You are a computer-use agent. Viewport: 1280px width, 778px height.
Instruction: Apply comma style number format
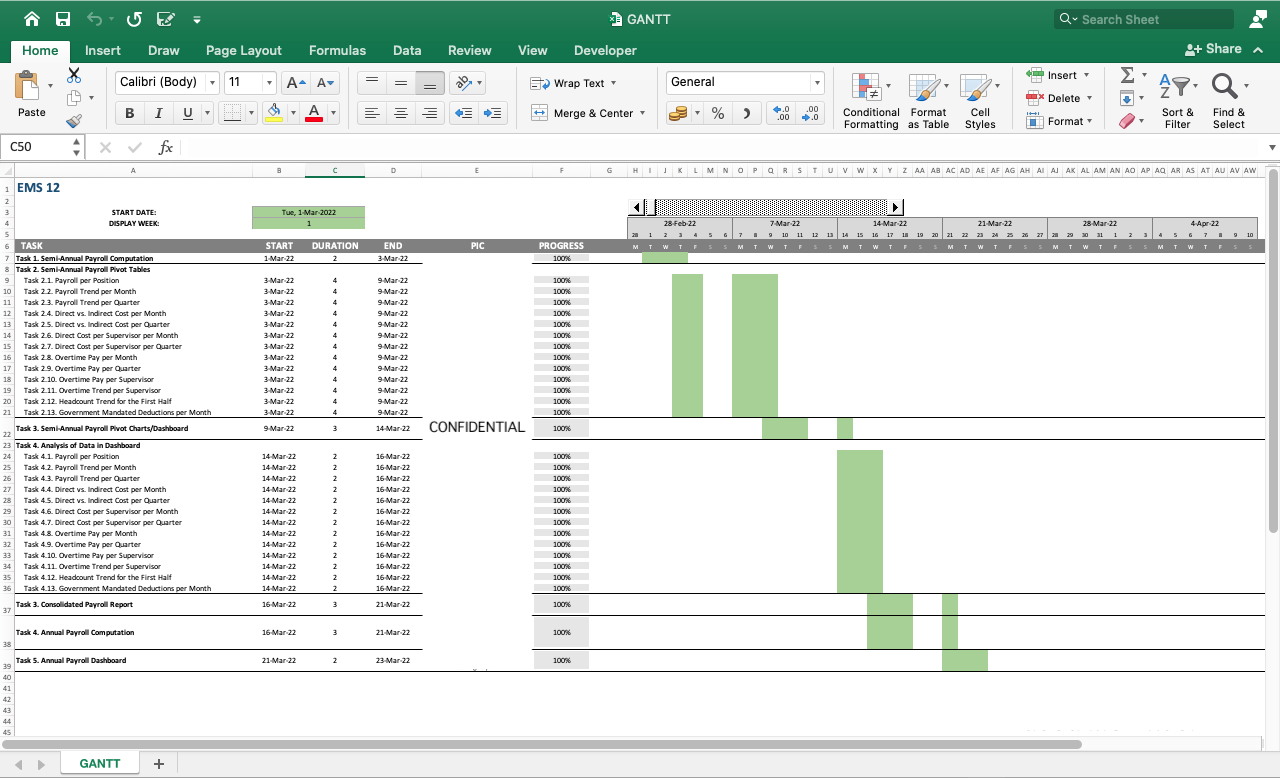point(747,114)
